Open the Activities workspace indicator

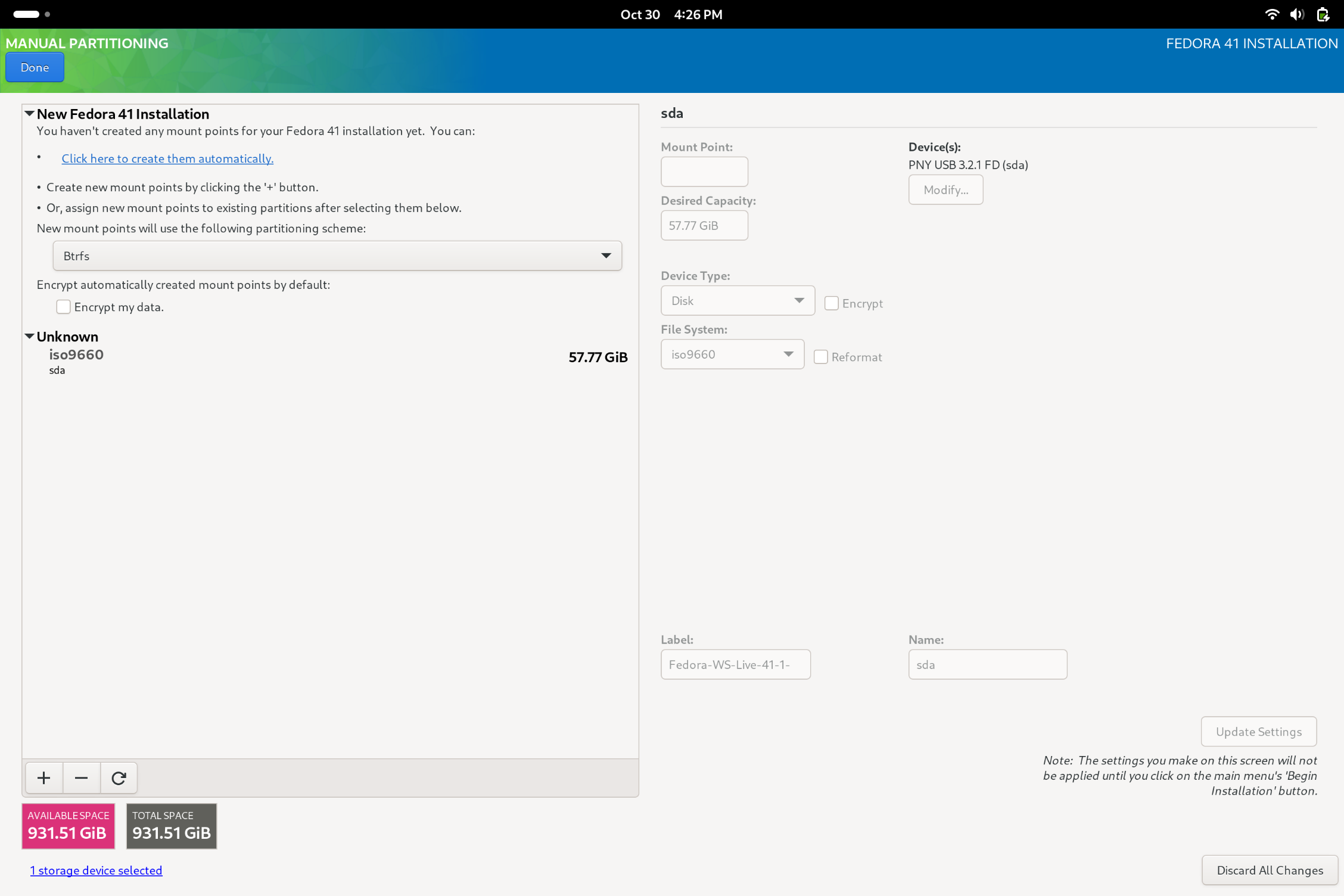[x=32, y=14]
